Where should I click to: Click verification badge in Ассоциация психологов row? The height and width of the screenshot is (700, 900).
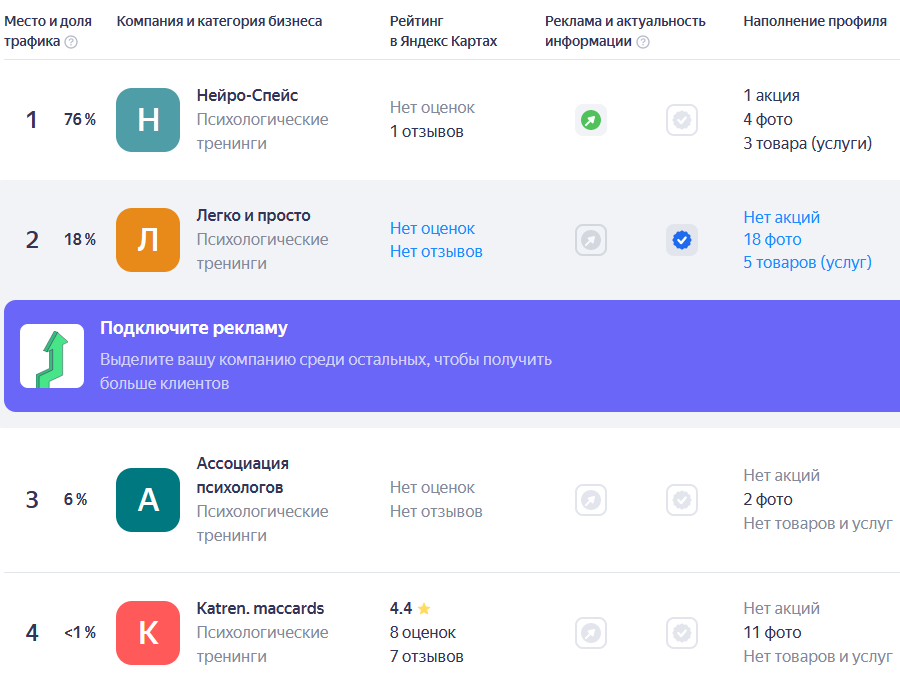(682, 500)
